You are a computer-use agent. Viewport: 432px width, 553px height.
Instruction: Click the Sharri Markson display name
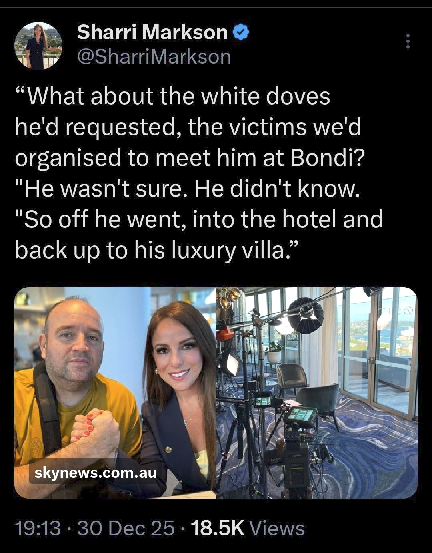152,32
